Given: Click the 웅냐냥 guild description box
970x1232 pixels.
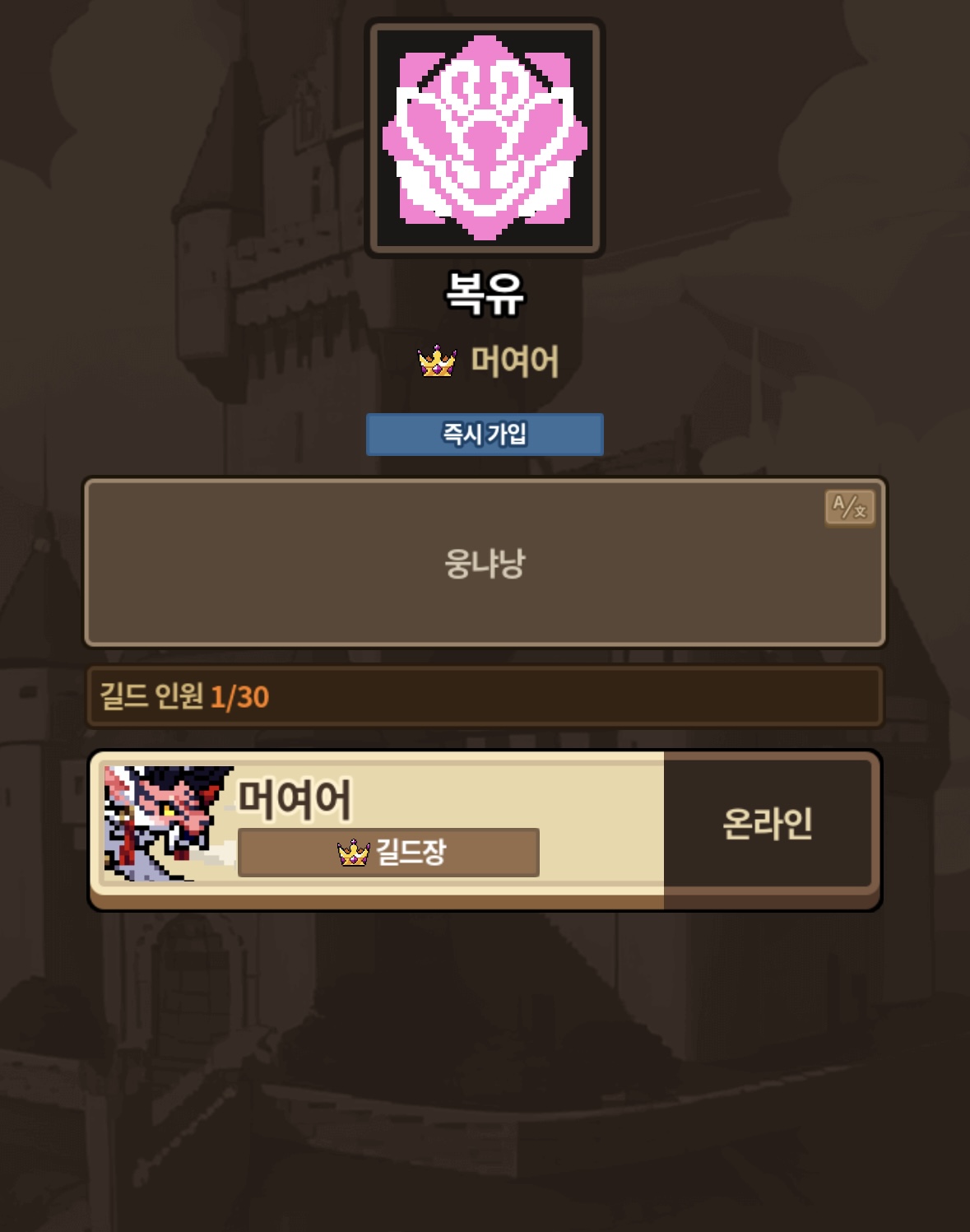Looking at the screenshot, I should 485,563.
